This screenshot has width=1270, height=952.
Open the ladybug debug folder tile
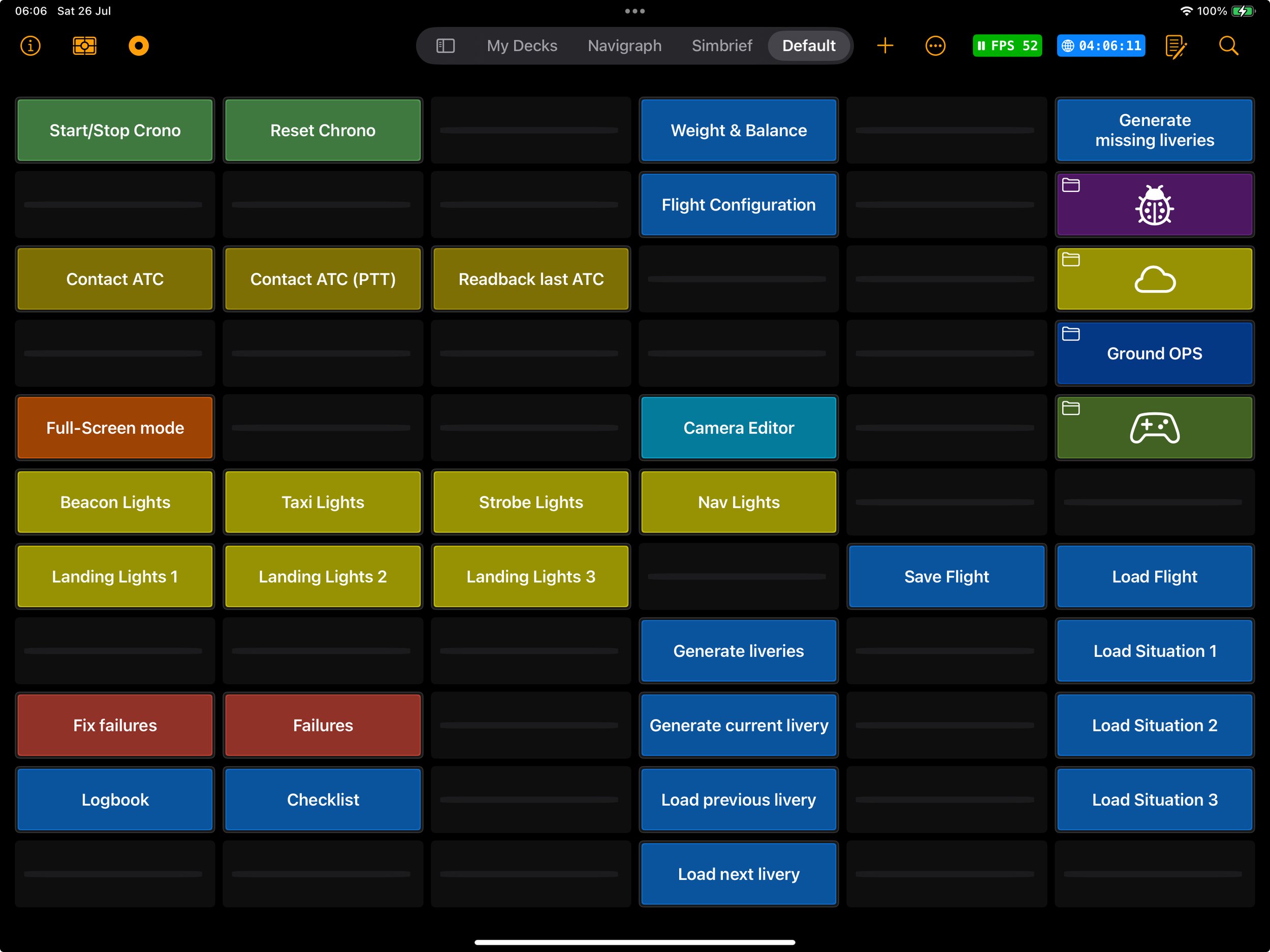coord(1154,205)
